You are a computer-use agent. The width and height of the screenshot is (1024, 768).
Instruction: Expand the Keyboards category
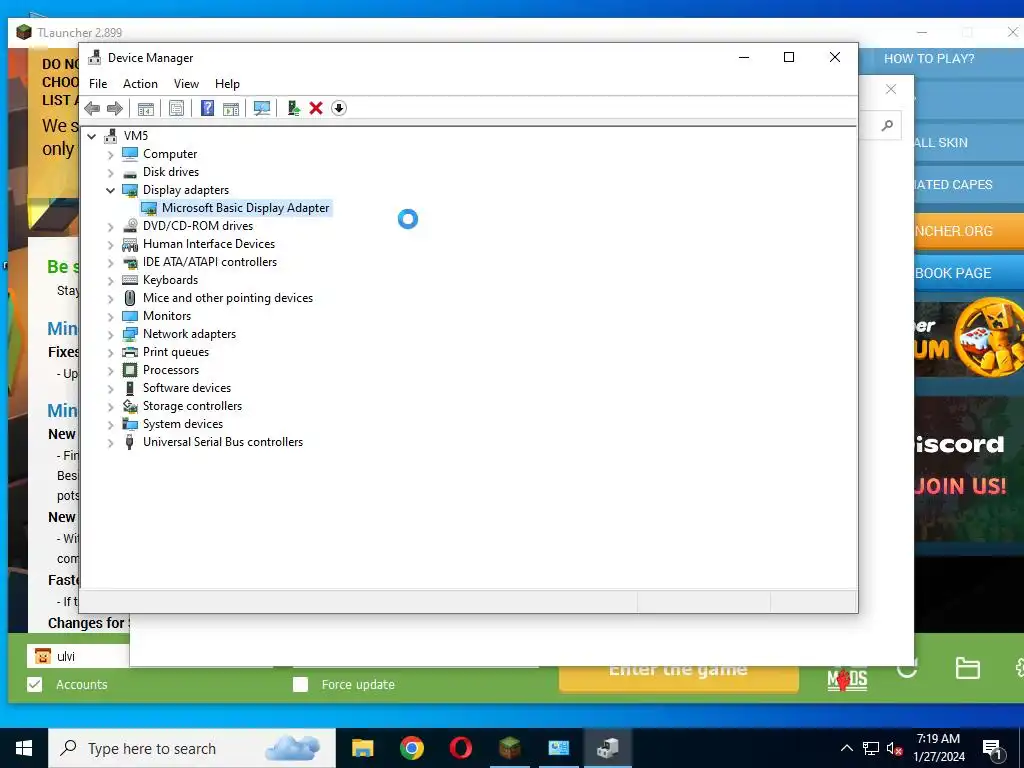coord(110,280)
